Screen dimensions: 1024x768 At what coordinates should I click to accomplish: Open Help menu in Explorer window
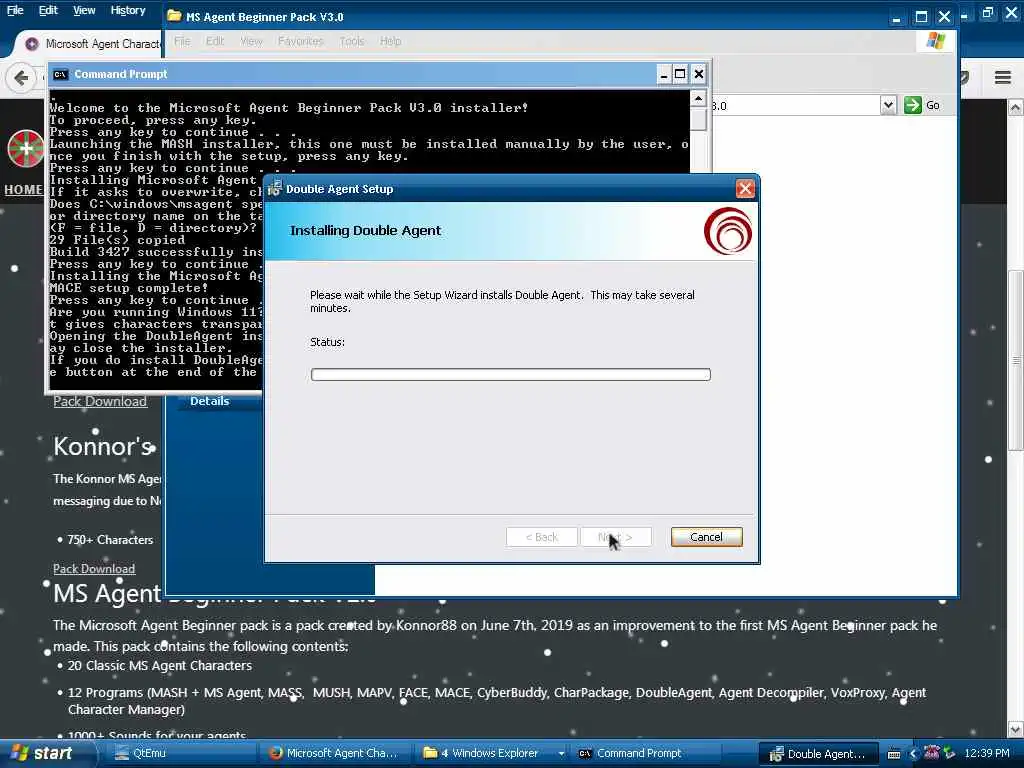[391, 41]
